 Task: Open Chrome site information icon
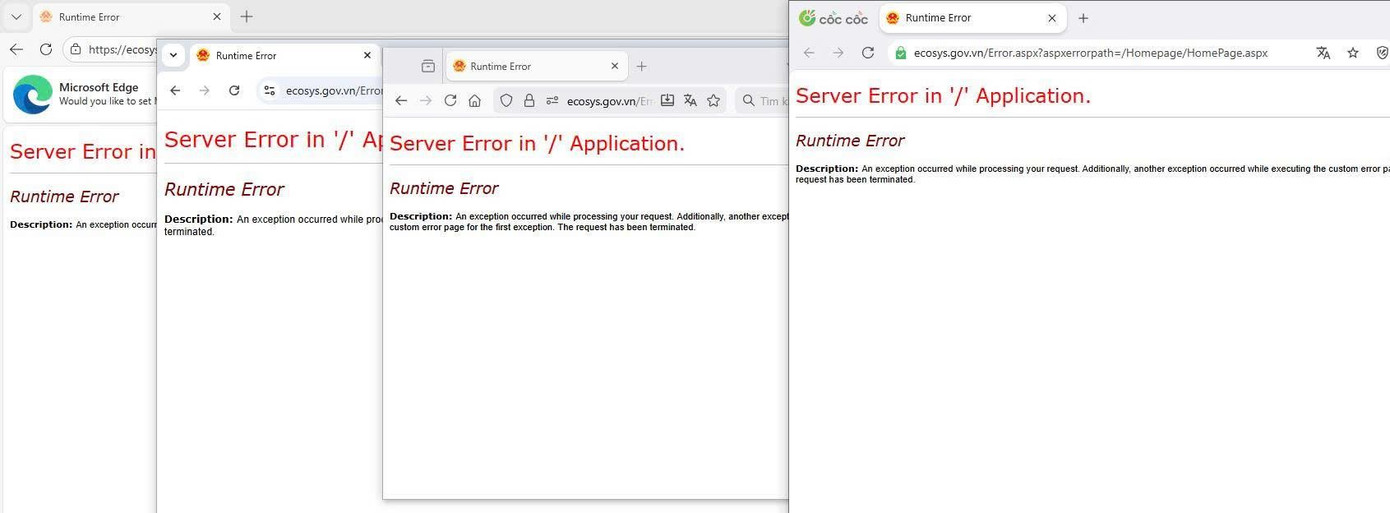(x=269, y=90)
